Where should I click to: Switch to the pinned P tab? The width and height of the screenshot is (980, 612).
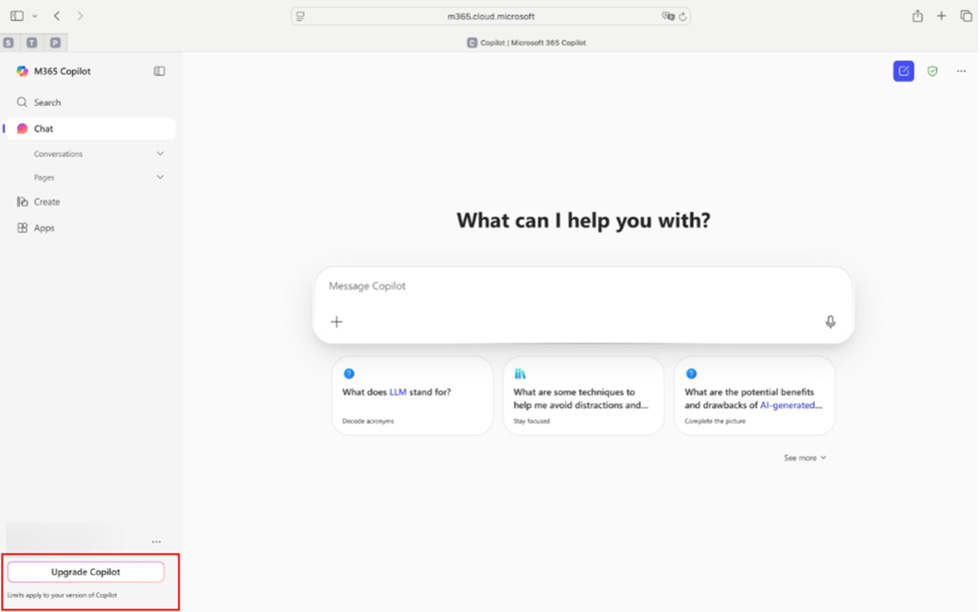pyautogui.click(x=56, y=43)
